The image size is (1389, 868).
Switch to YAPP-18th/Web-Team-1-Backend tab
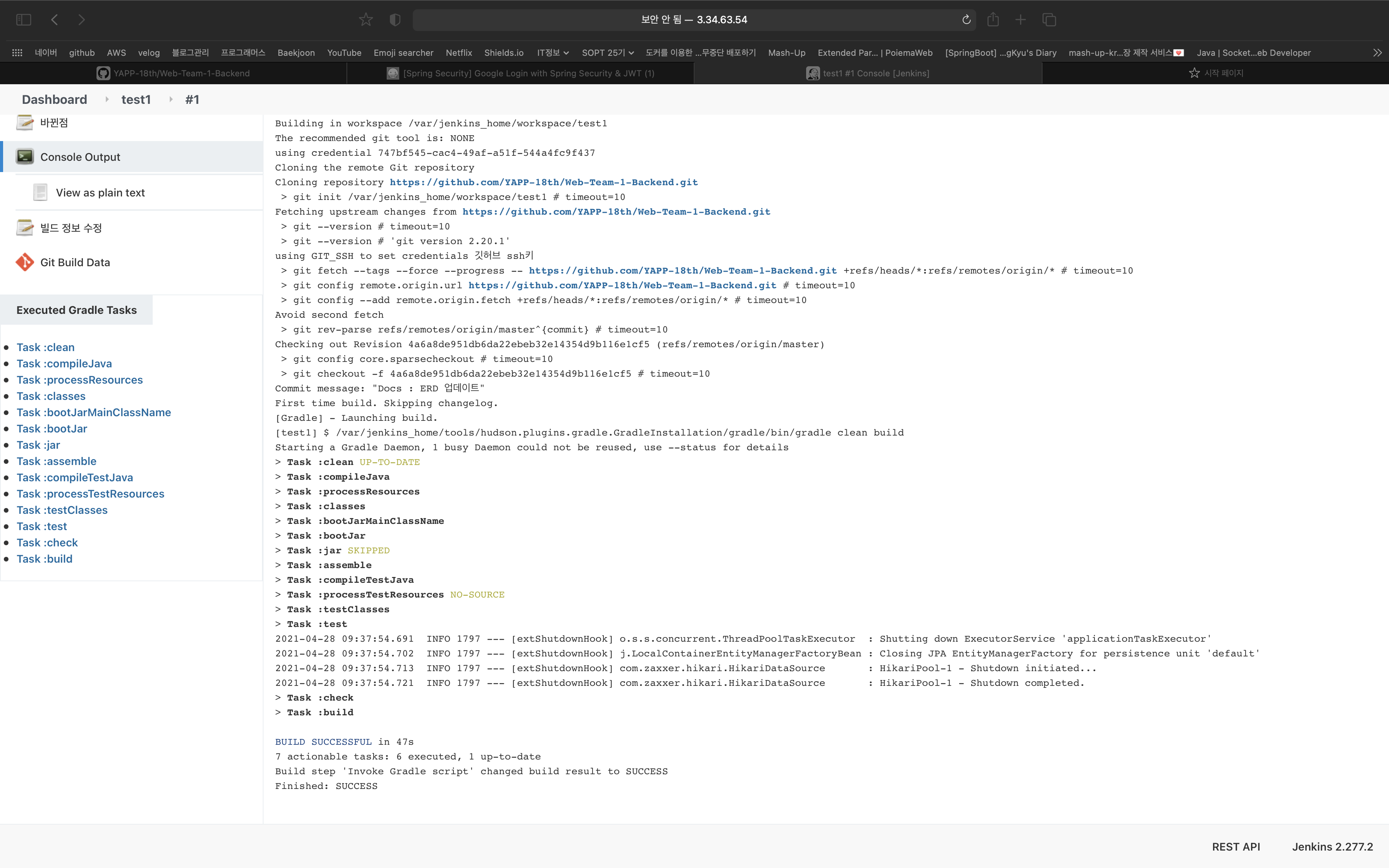coord(173,73)
